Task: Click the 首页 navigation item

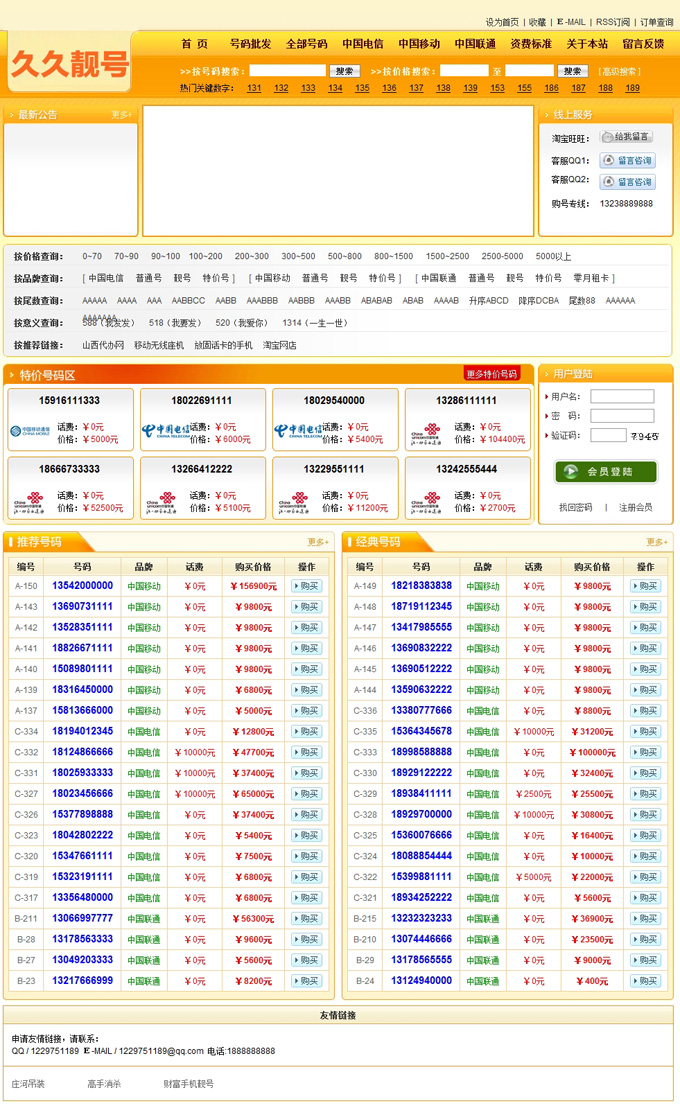Action: [x=194, y=44]
